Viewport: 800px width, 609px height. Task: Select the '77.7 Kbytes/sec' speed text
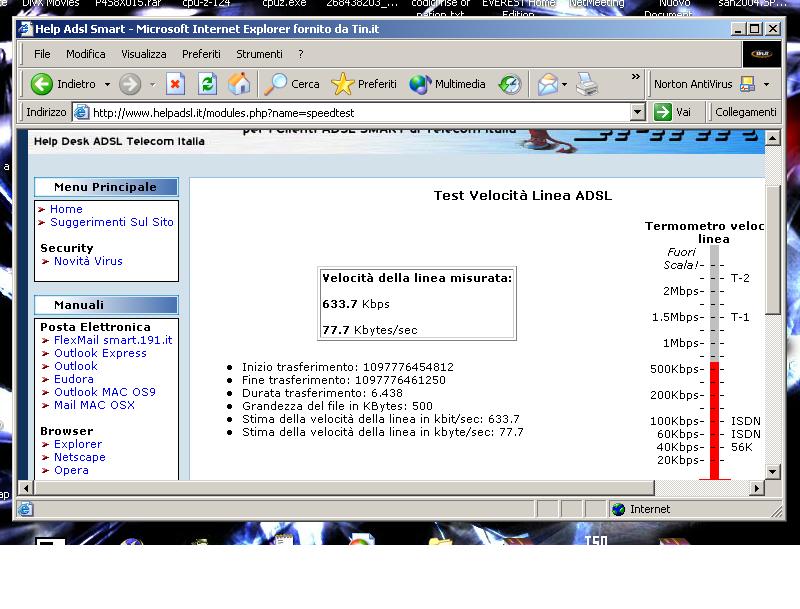point(369,330)
